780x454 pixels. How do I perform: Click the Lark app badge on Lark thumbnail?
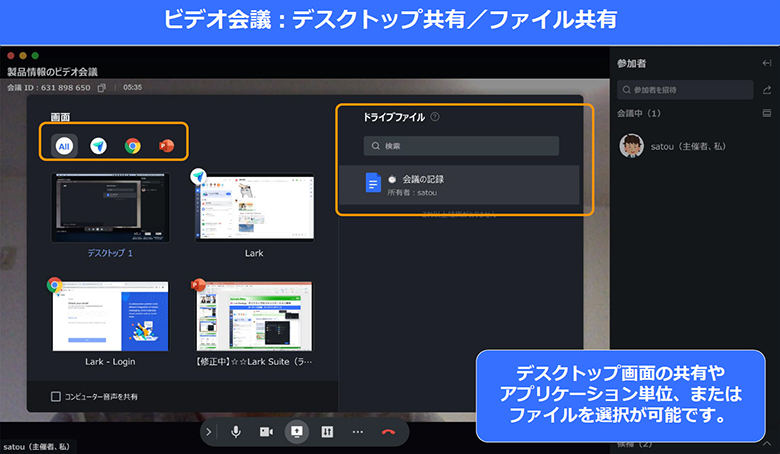tap(198, 176)
